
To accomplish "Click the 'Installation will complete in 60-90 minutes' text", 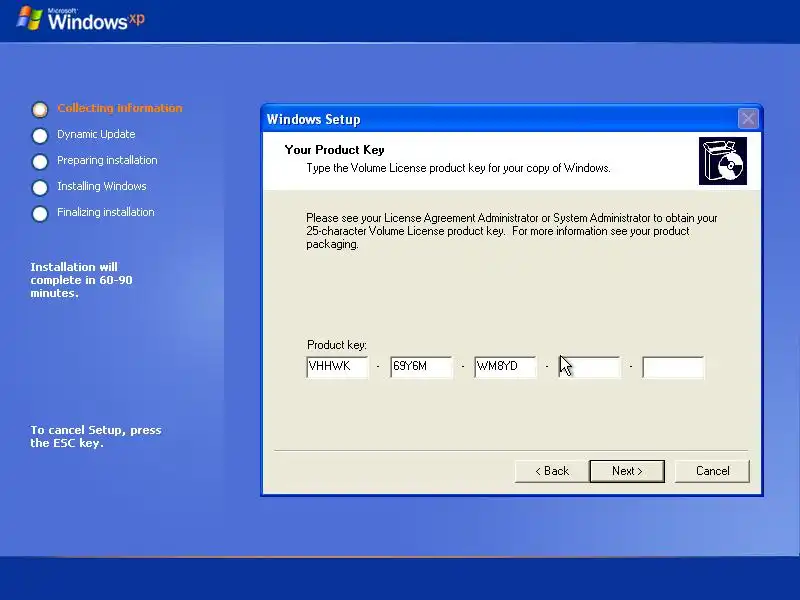I will click(x=81, y=280).
